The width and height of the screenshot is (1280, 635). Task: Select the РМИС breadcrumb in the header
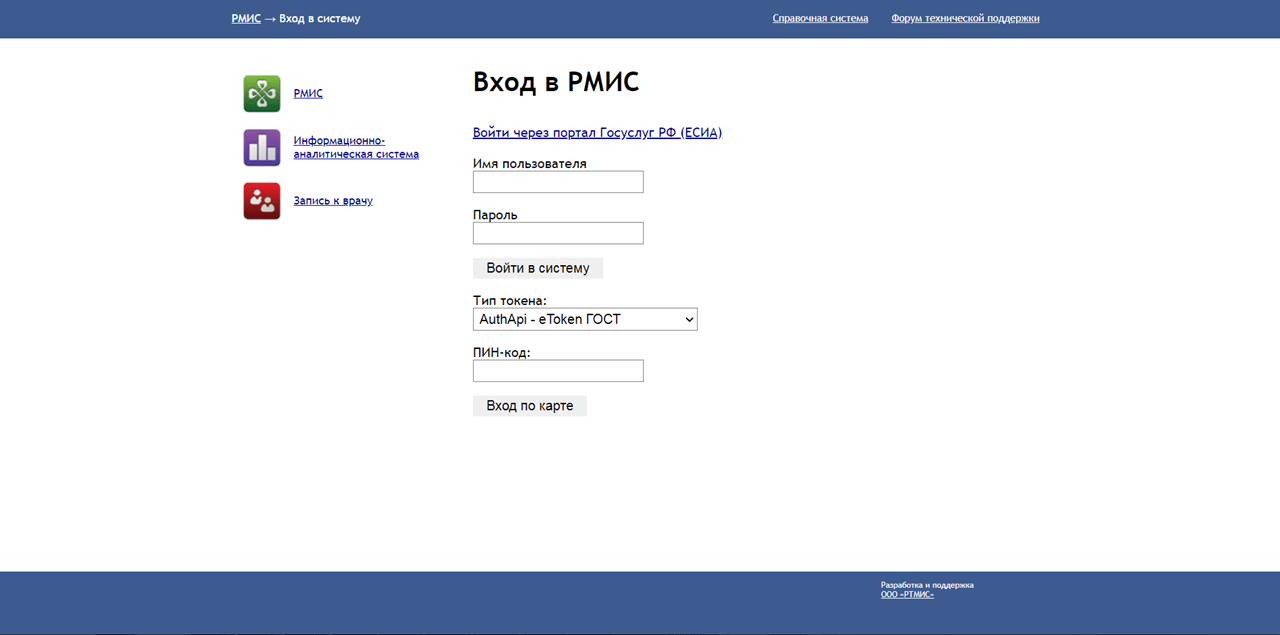point(246,19)
